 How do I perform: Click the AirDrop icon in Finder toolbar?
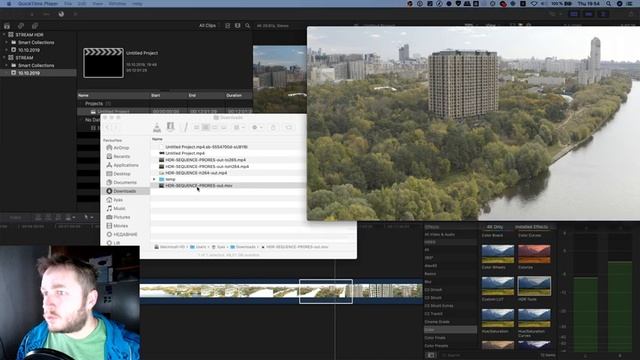pos(157,128)
